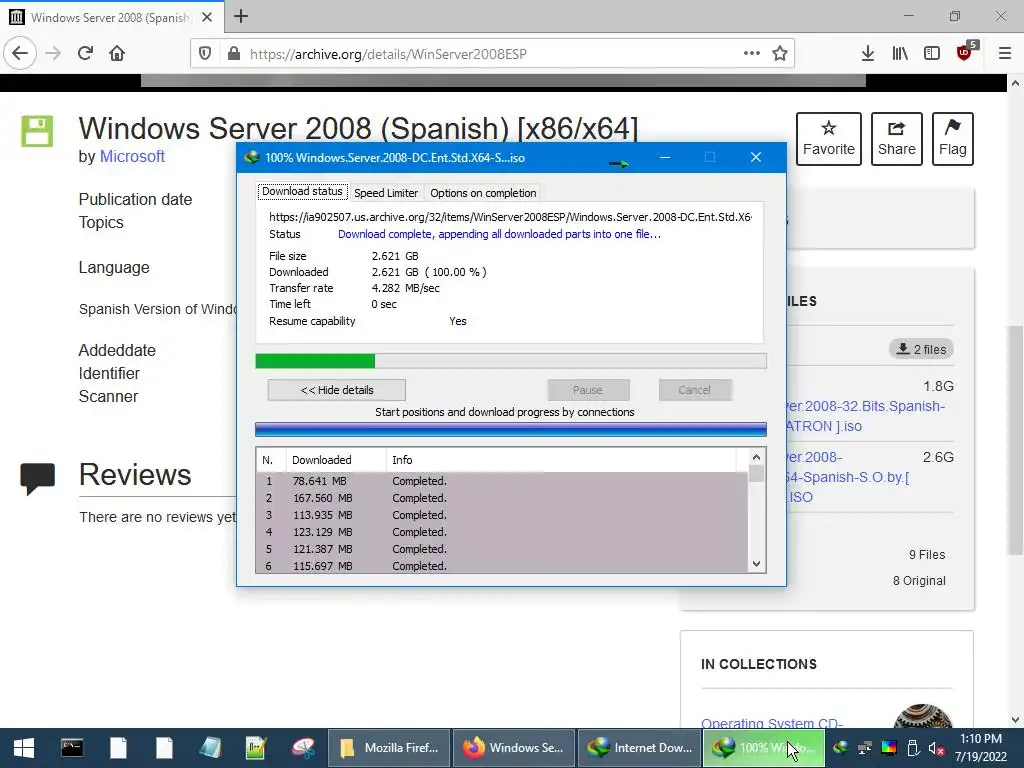The height and width of the screenshot is (768, 1024).
Task: Click the Info column header
Action: (562, 460)
